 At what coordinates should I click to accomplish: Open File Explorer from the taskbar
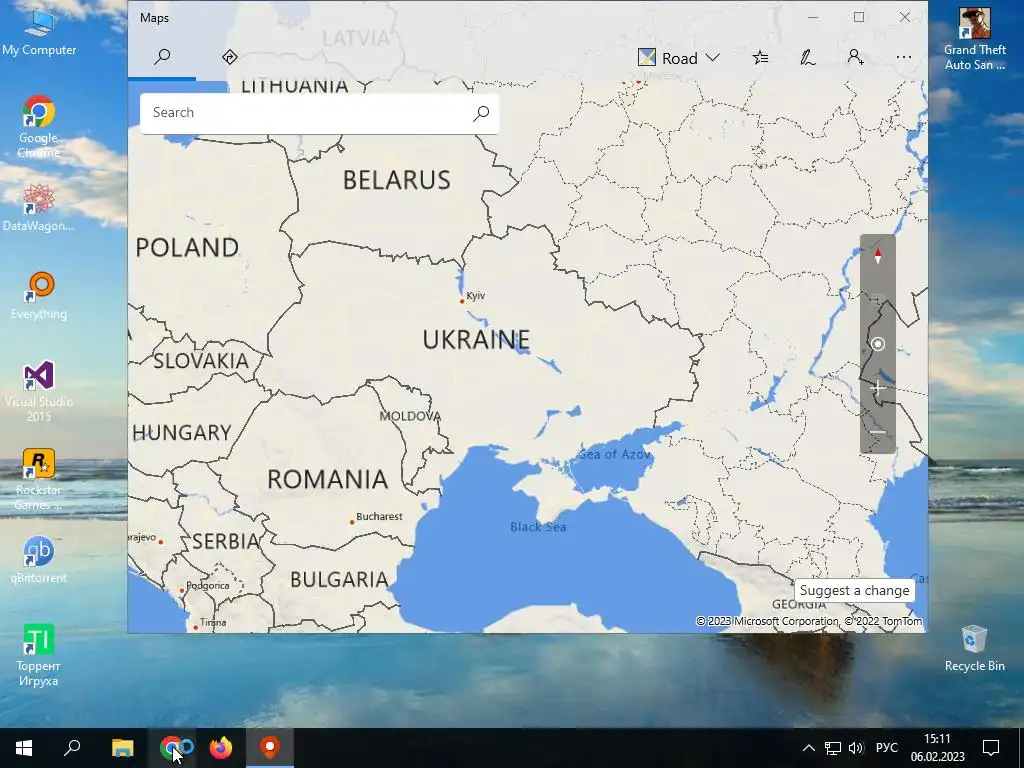click(x=122, y=748)
